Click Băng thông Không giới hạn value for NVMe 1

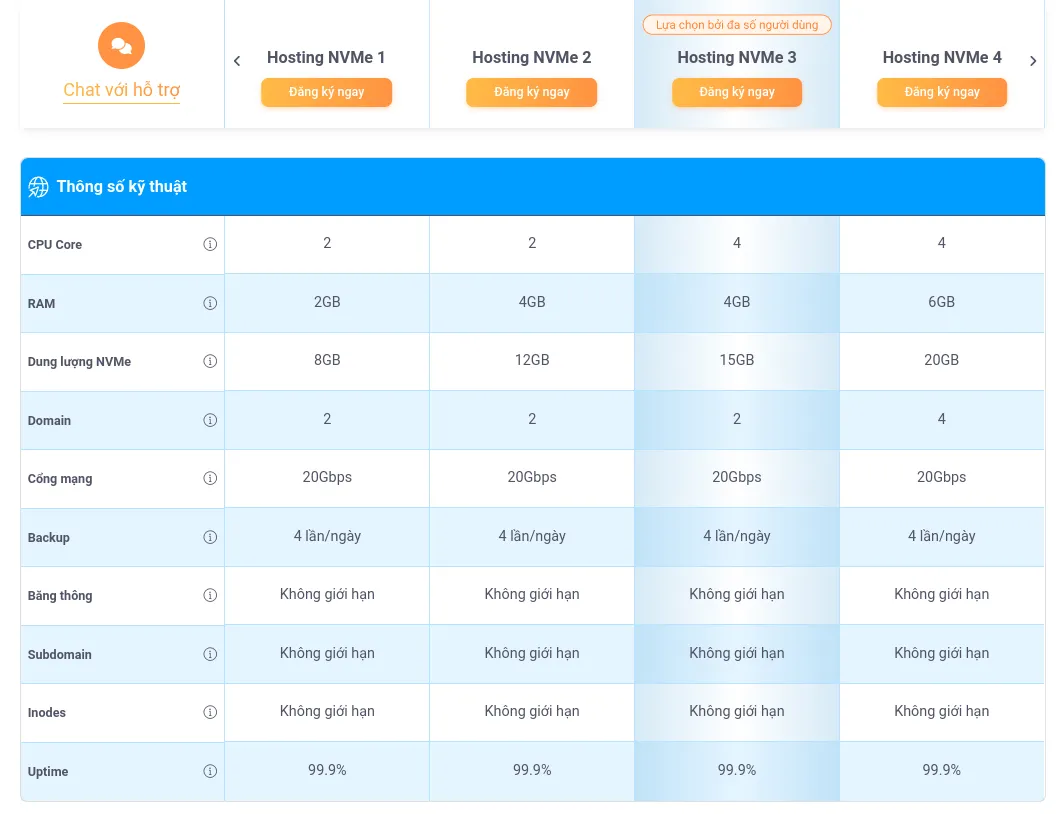point(327,594)
